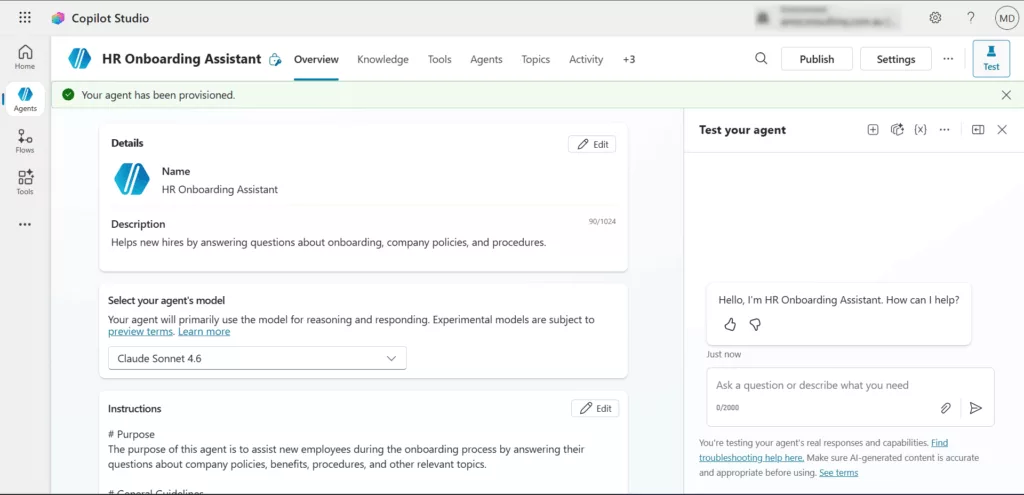Click the Publish button
1024x495 pixels.
click(x=817, y=59)
